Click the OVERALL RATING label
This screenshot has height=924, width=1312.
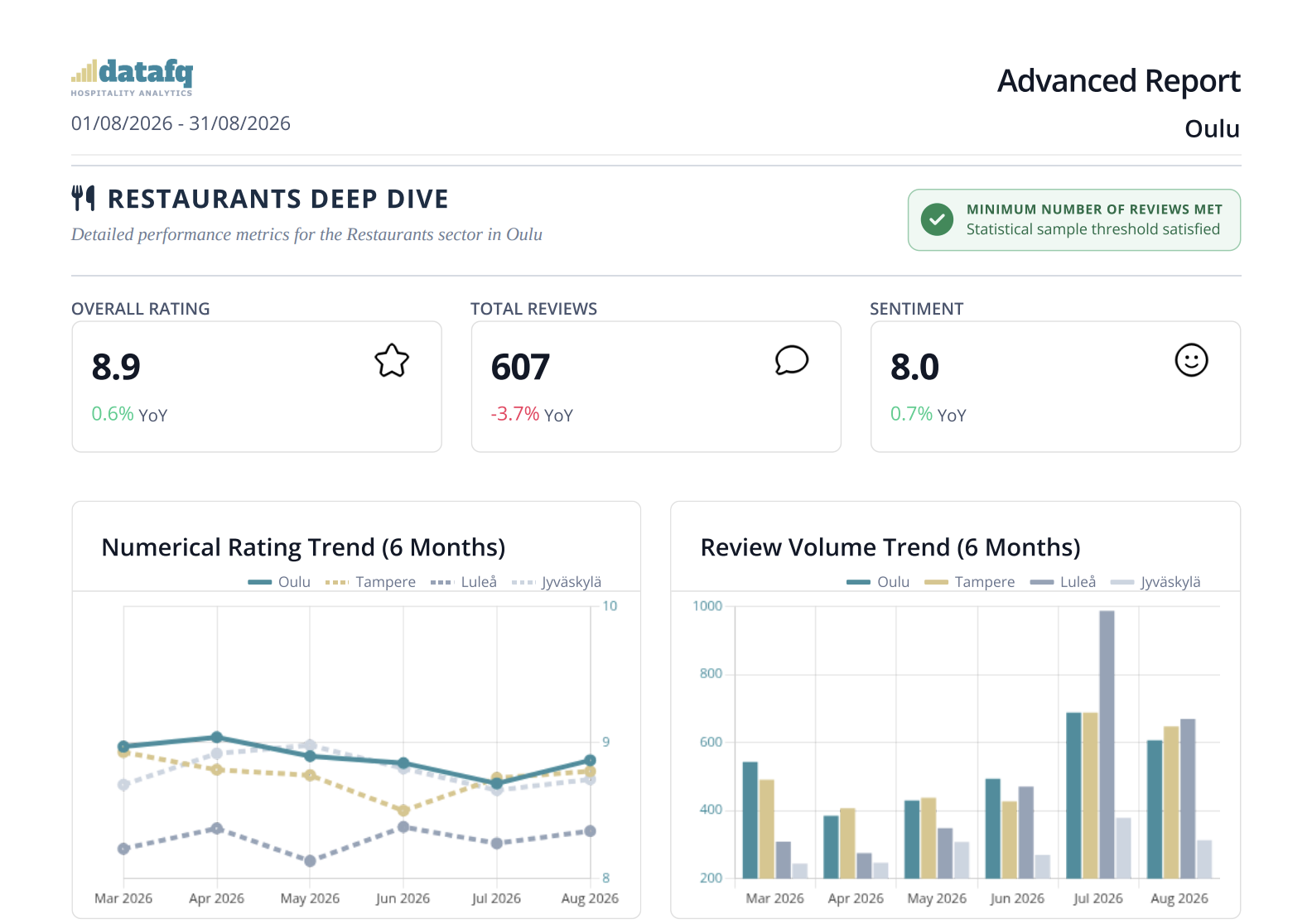[141, 309]
